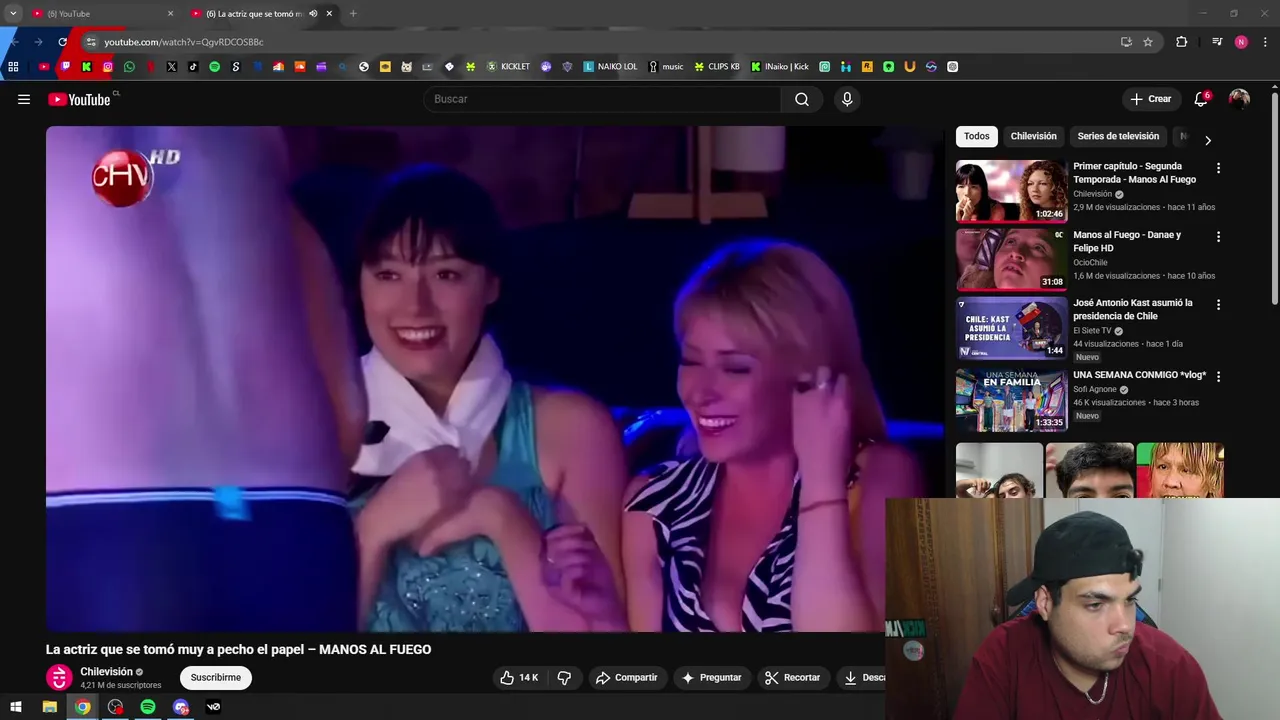Open OBS Studio from the taskbar
1280x720 pixels.
point(115,707)
